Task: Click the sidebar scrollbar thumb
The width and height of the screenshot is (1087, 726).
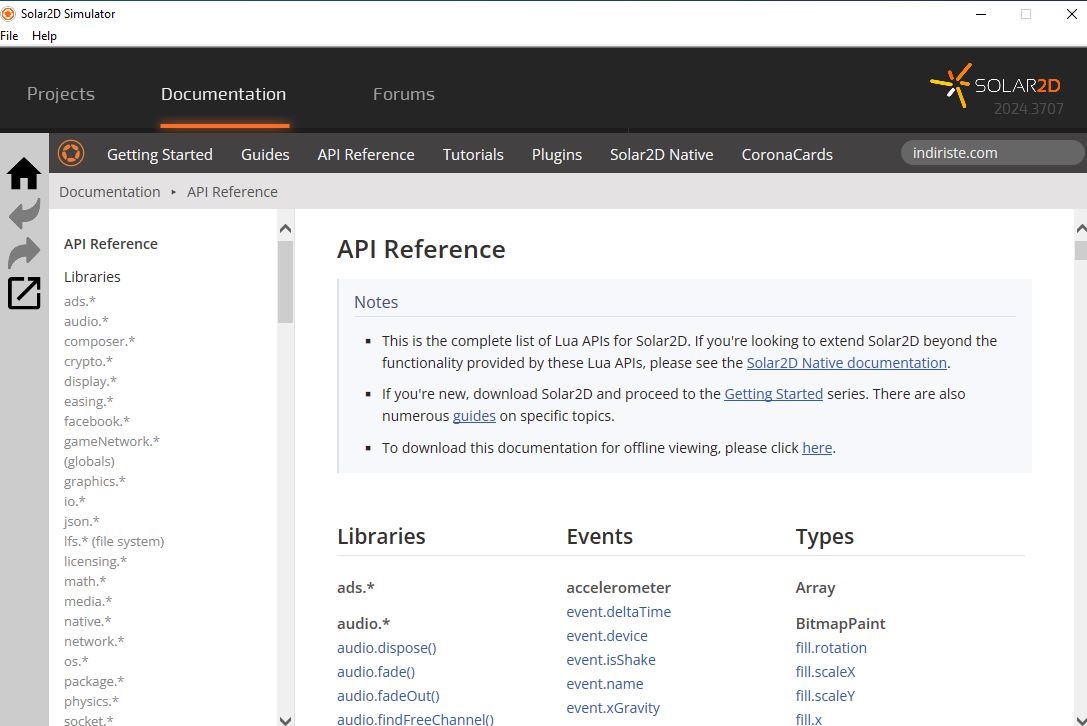Action: (285, 282)
